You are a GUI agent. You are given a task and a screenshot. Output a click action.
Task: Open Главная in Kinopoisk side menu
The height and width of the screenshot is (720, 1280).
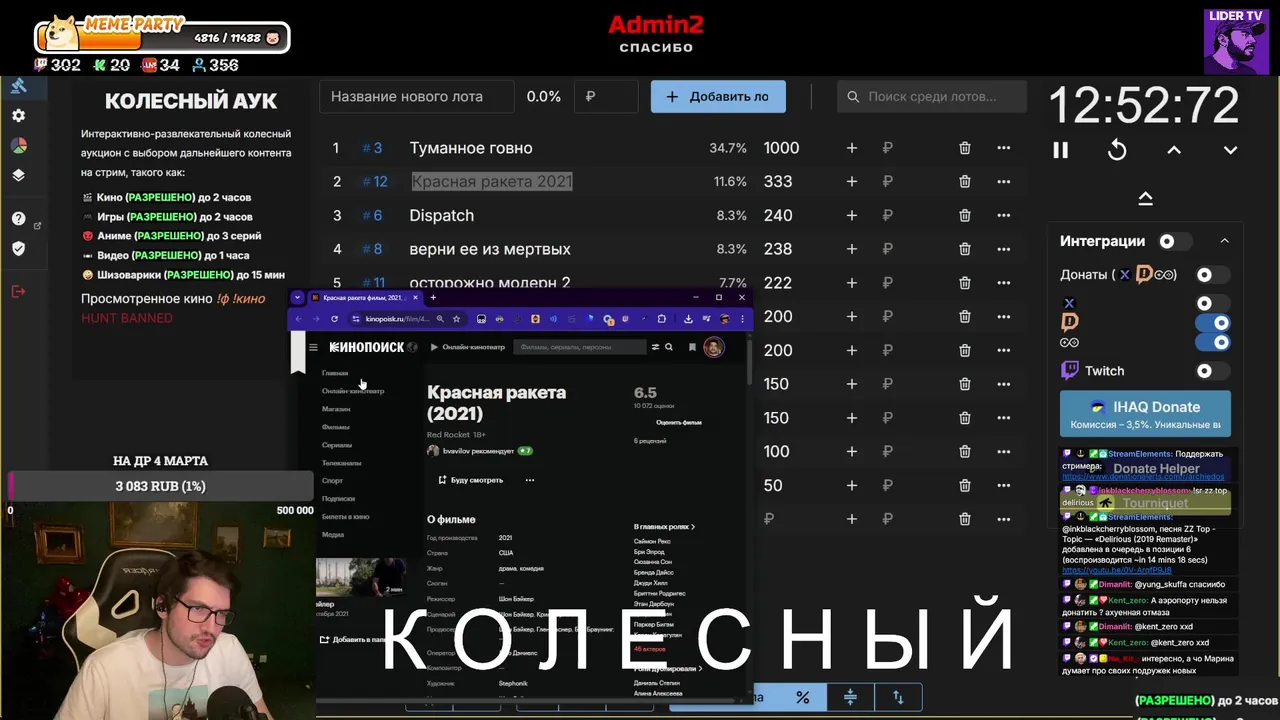335,373
